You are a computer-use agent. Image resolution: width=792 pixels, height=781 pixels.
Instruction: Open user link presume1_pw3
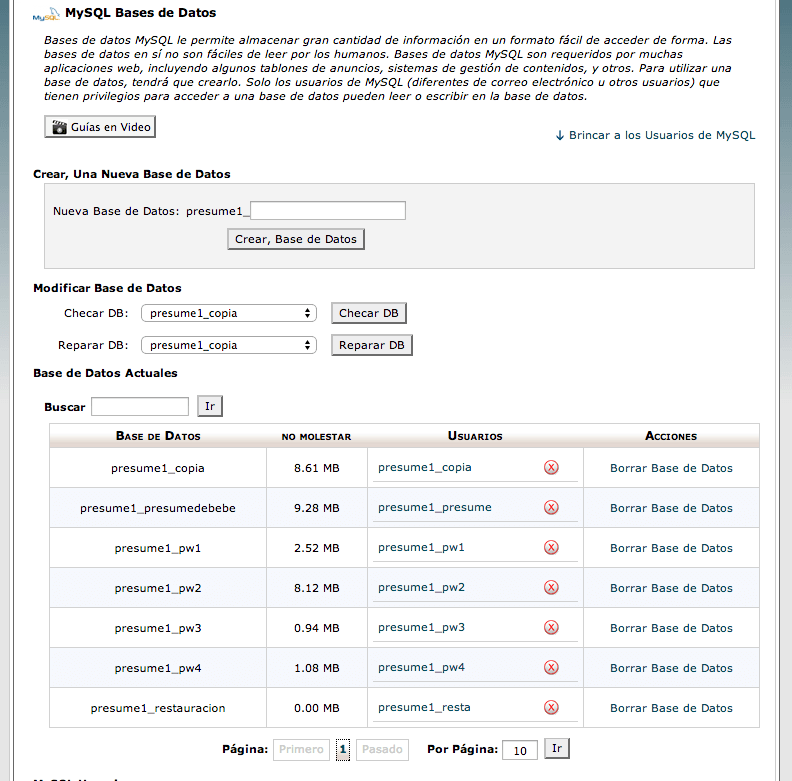click(x=421, y=627)
